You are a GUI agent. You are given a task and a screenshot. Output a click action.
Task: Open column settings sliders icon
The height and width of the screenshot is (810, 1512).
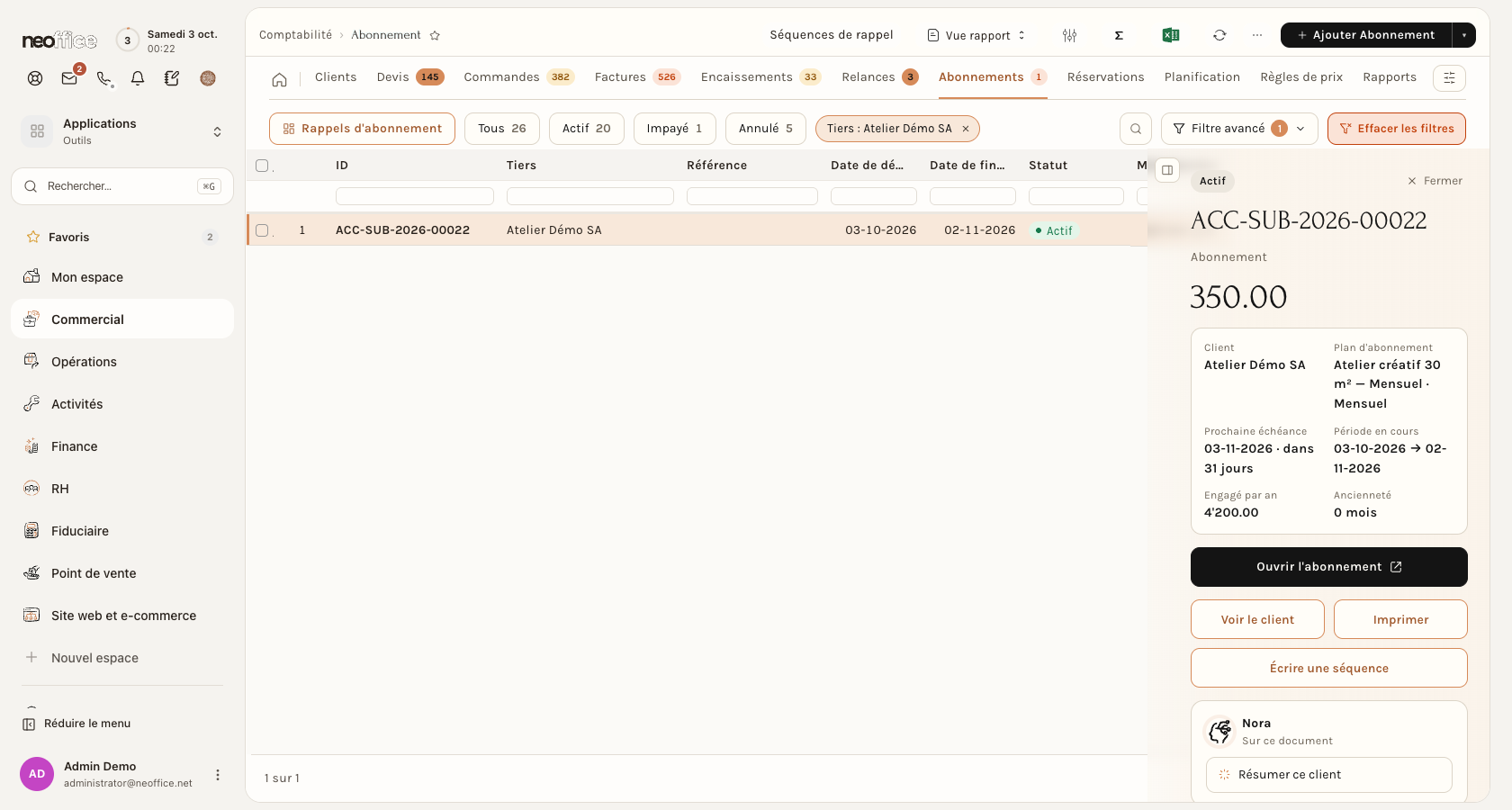[x=1069, y=35]
